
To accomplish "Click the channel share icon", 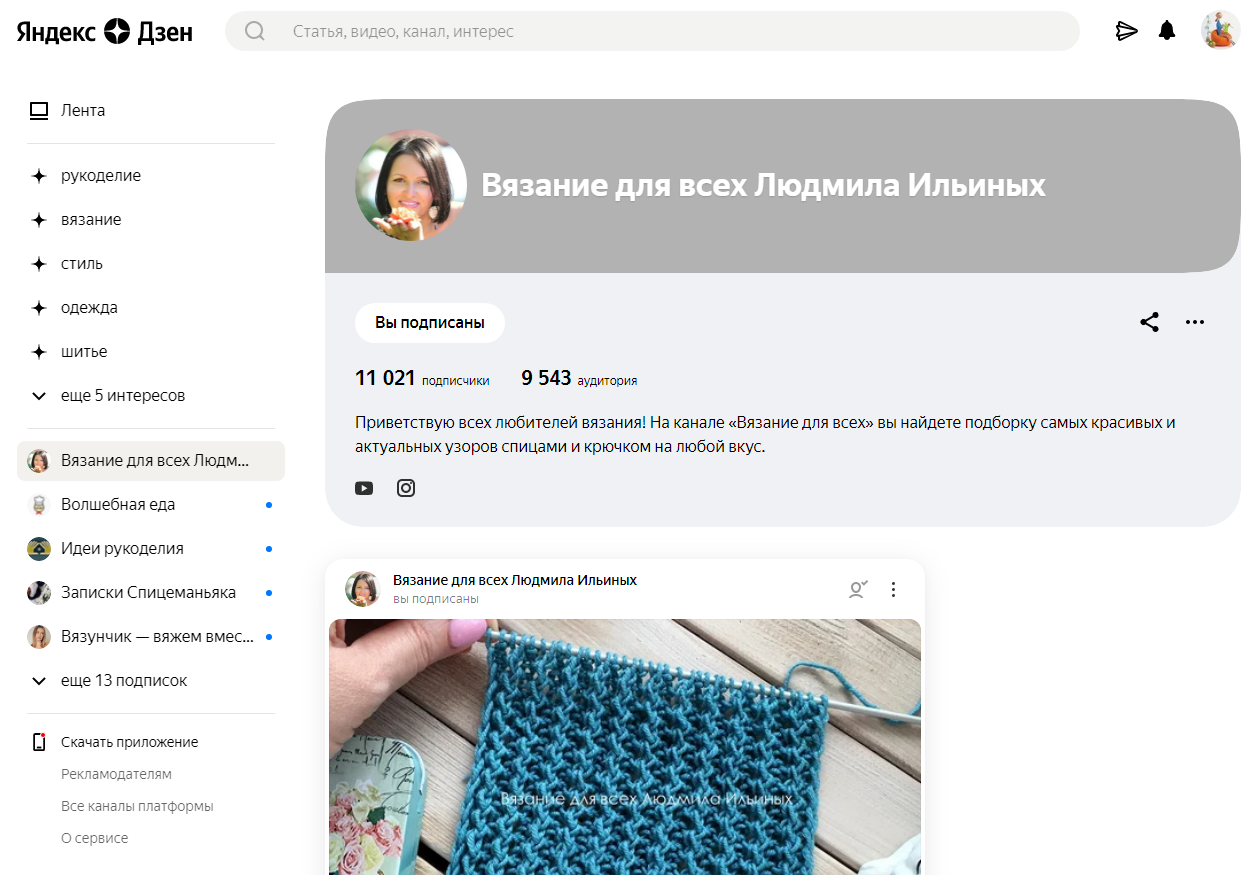I will point(1150,322).
